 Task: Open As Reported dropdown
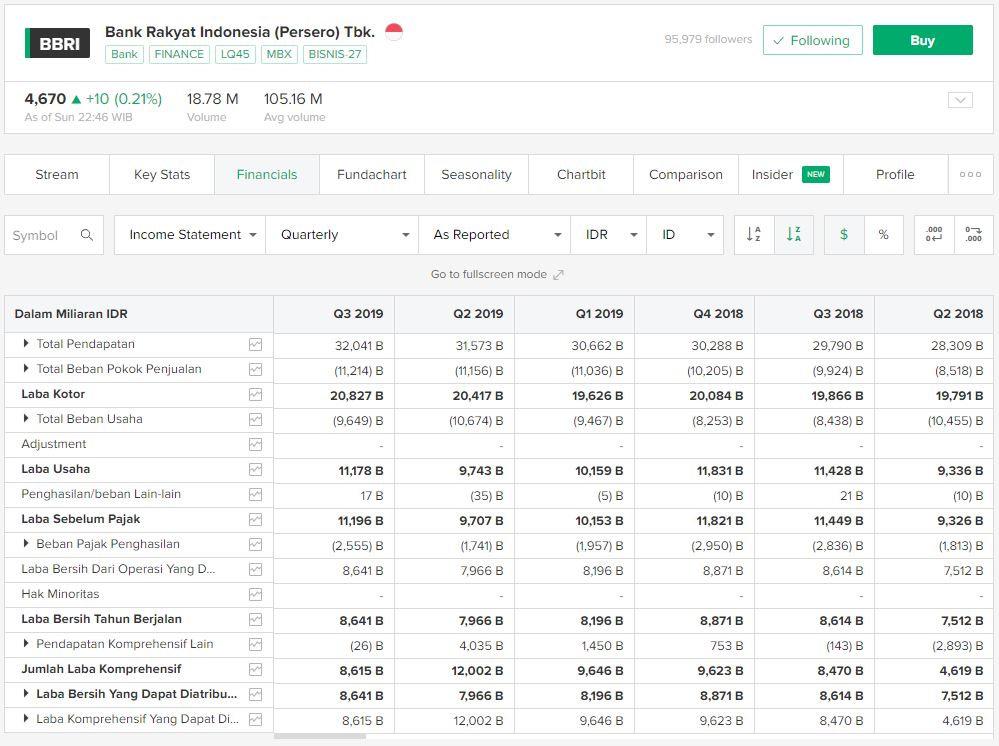[x=494, y=234]
